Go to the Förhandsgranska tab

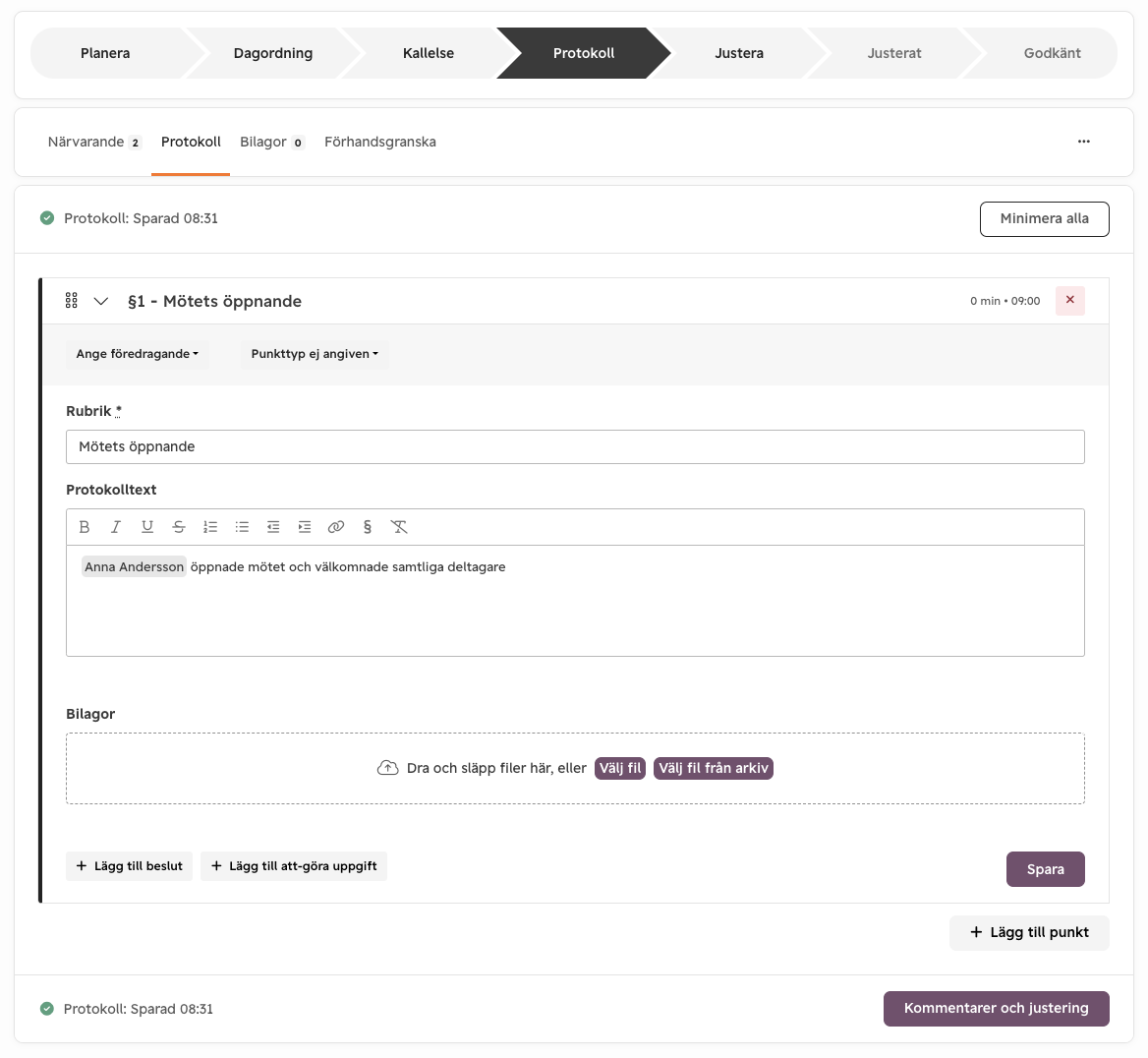pos(380,143)
